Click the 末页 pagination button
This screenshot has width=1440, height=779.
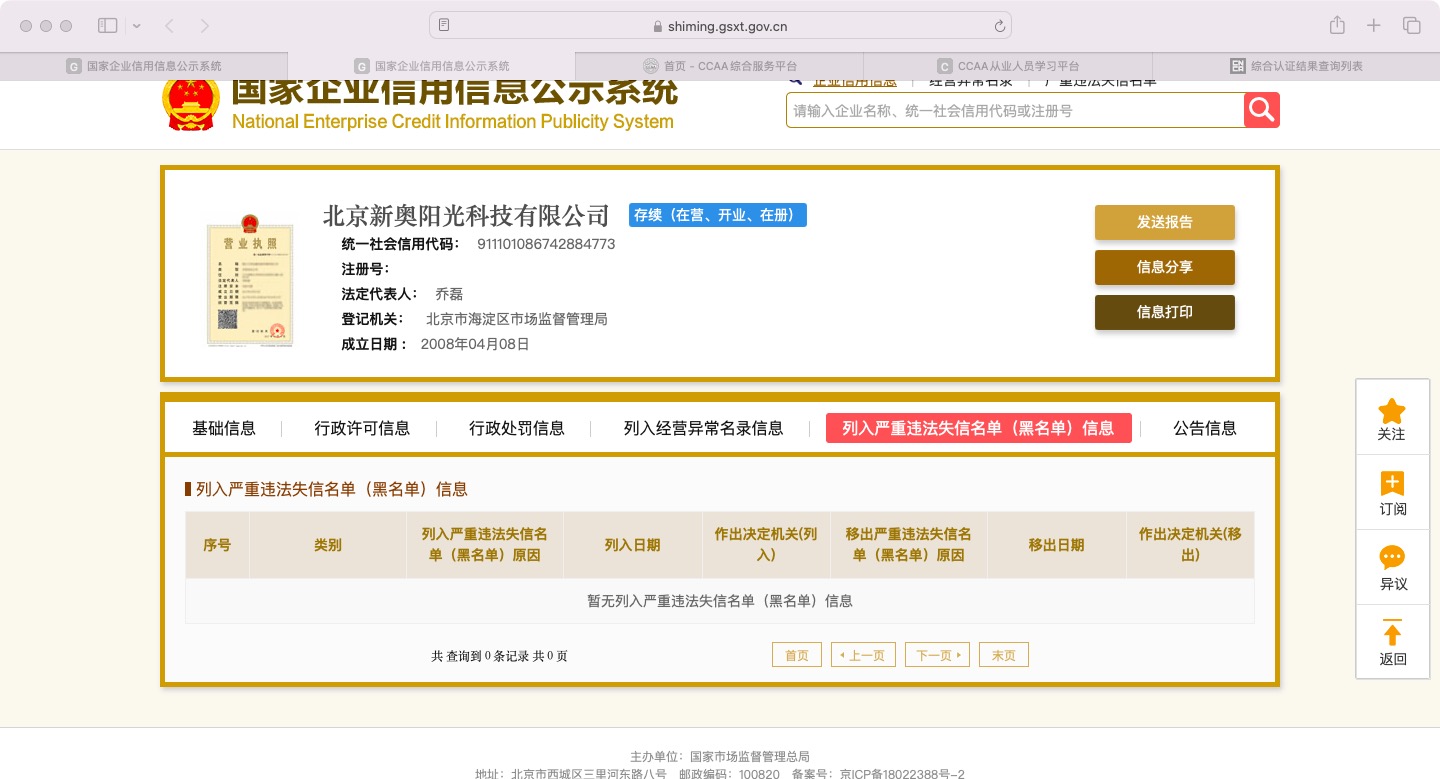[1004, 655]
